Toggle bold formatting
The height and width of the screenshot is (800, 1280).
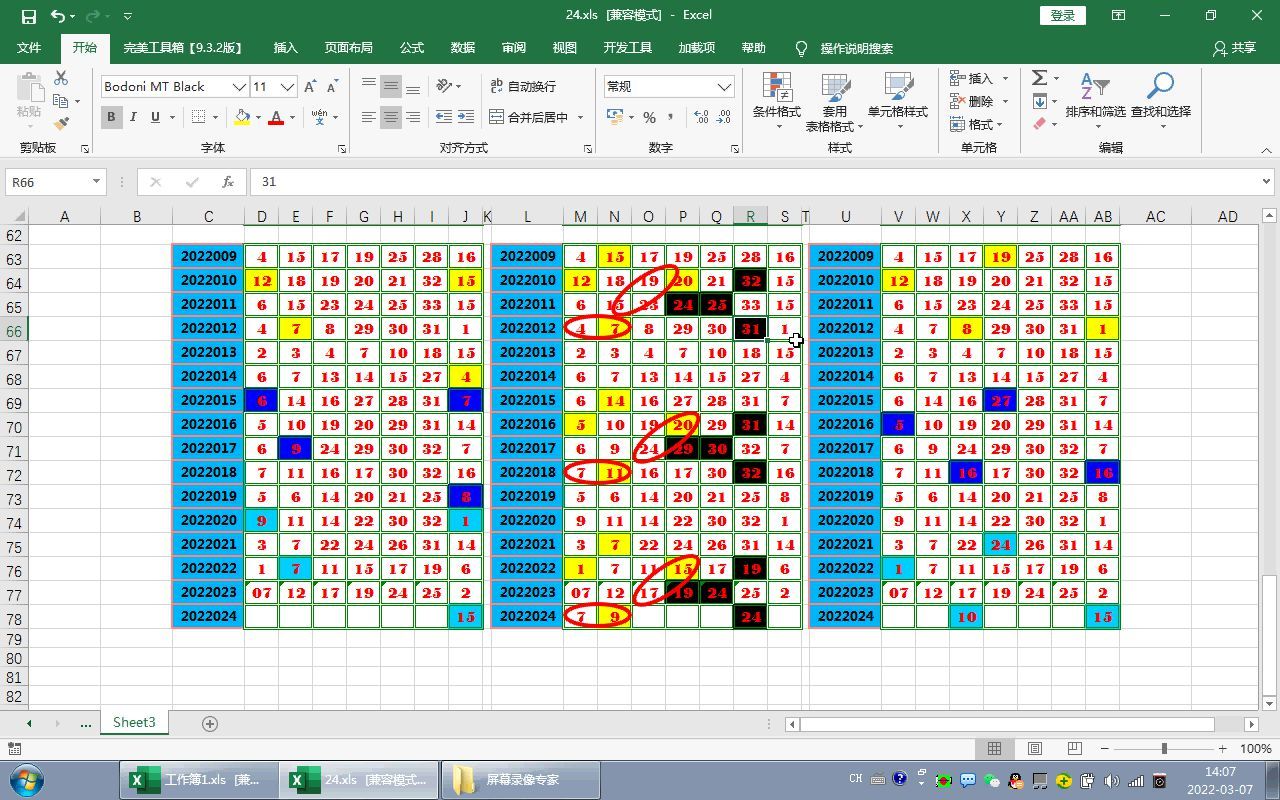point(111,117)
